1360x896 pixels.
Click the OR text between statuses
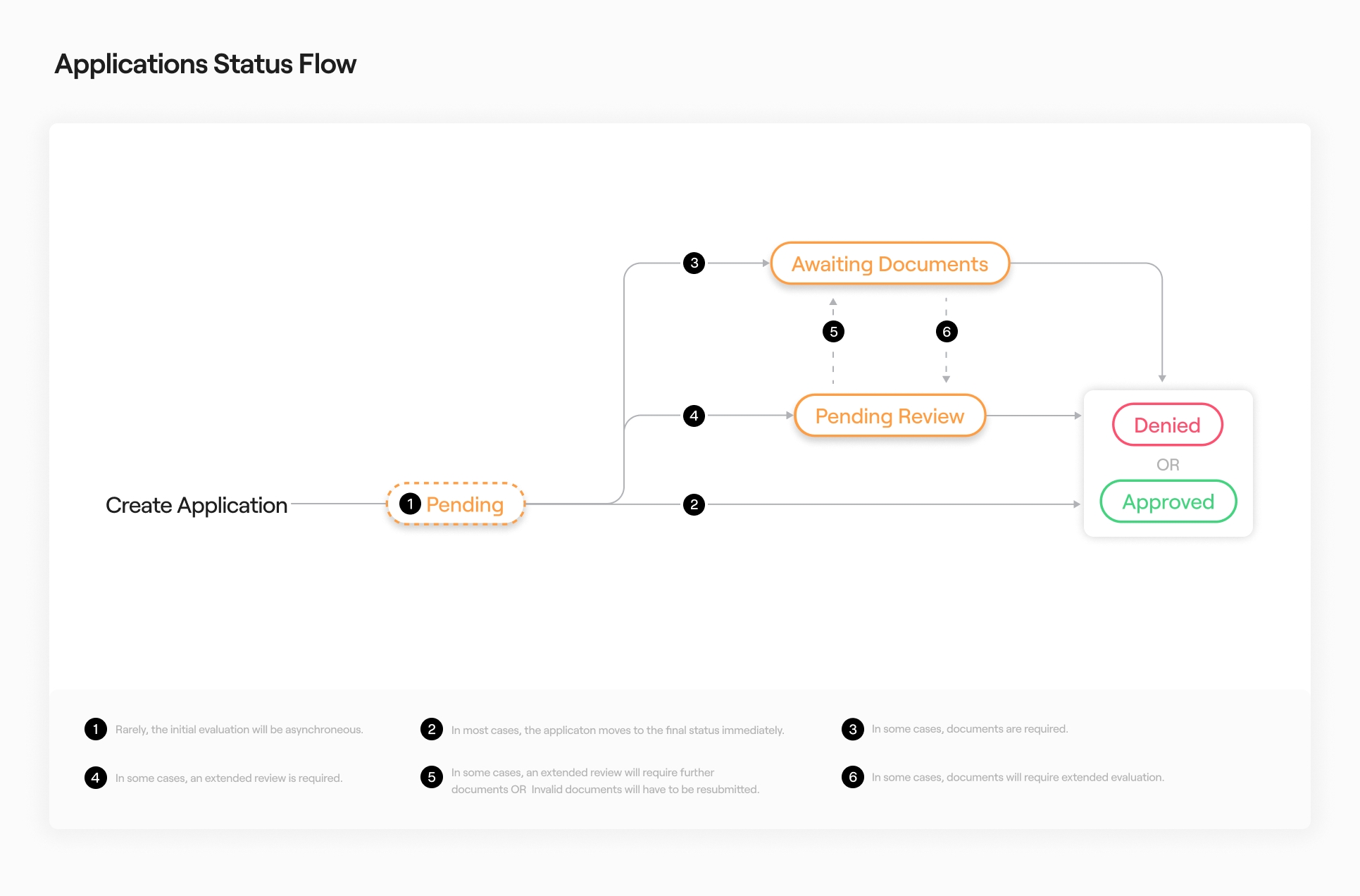point(1168,465)
